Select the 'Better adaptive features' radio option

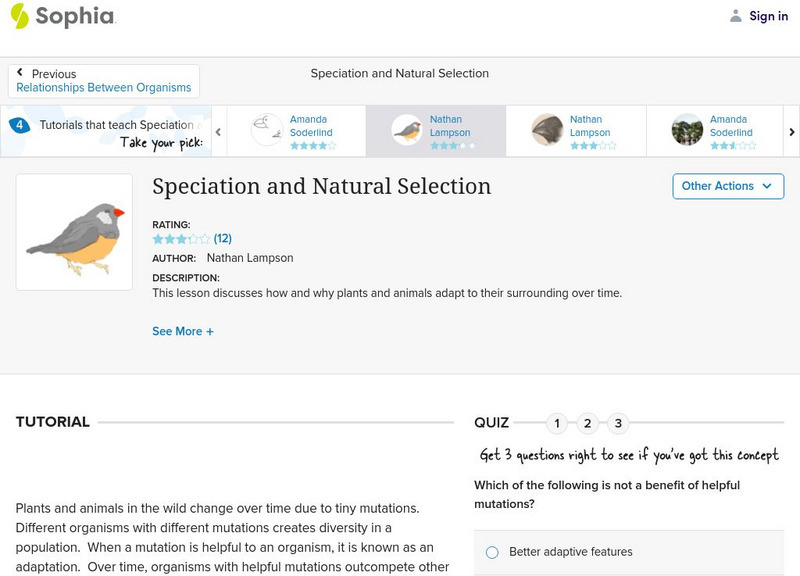coord(492,552)
